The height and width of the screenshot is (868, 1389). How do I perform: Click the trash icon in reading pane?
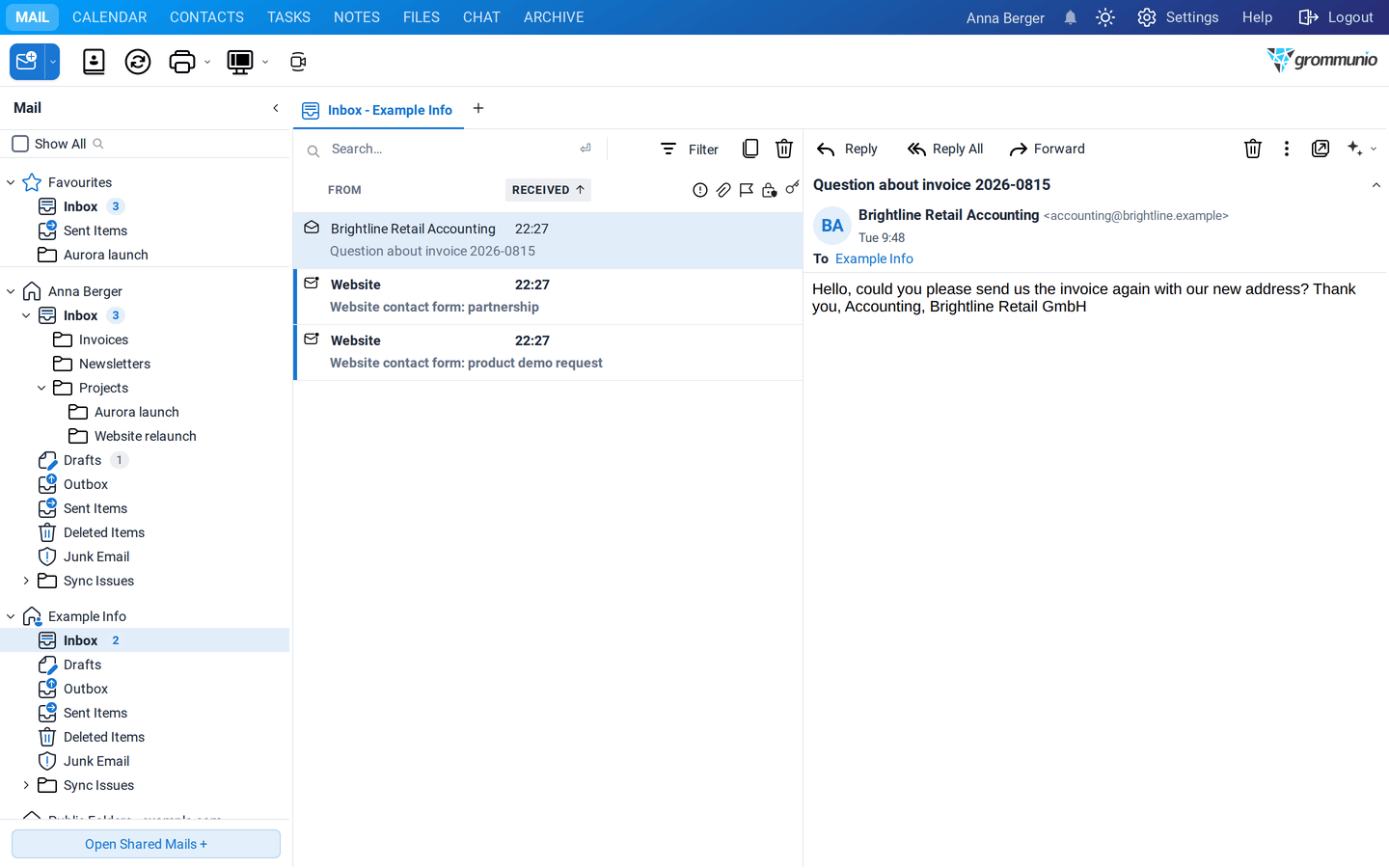pyautogui.click(x=1253, y=149)
